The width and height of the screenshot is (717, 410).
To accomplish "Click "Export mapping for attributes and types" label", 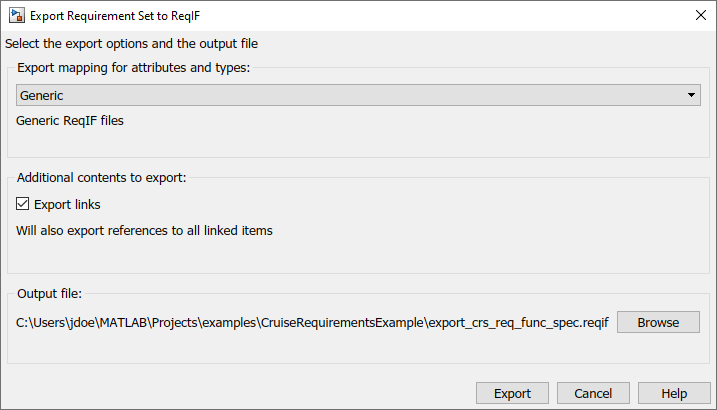I will pyautogui.click(x=133, y=68).
